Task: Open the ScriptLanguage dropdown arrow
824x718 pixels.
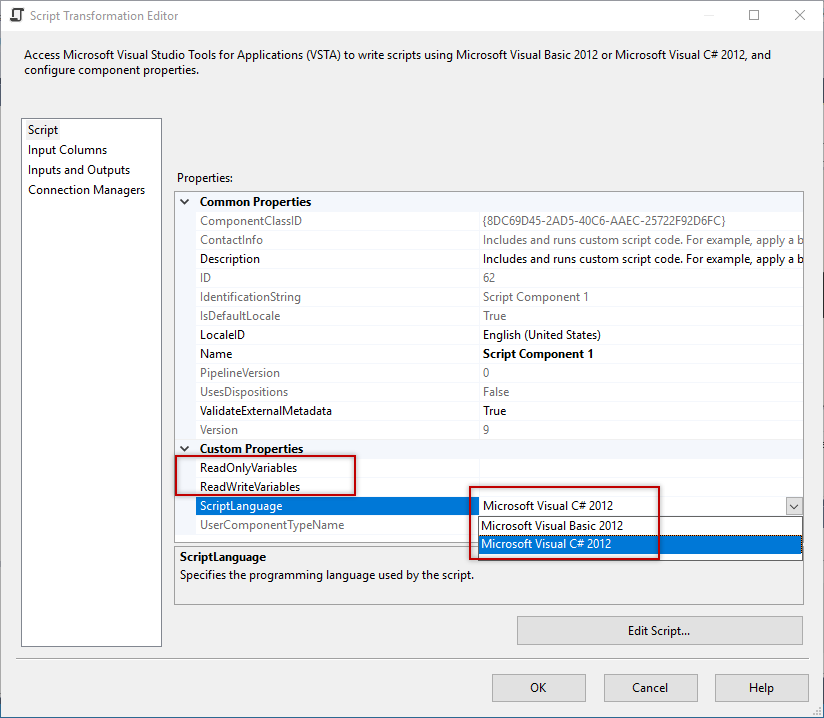Action: pyautogui.click(x=794, y=506)
